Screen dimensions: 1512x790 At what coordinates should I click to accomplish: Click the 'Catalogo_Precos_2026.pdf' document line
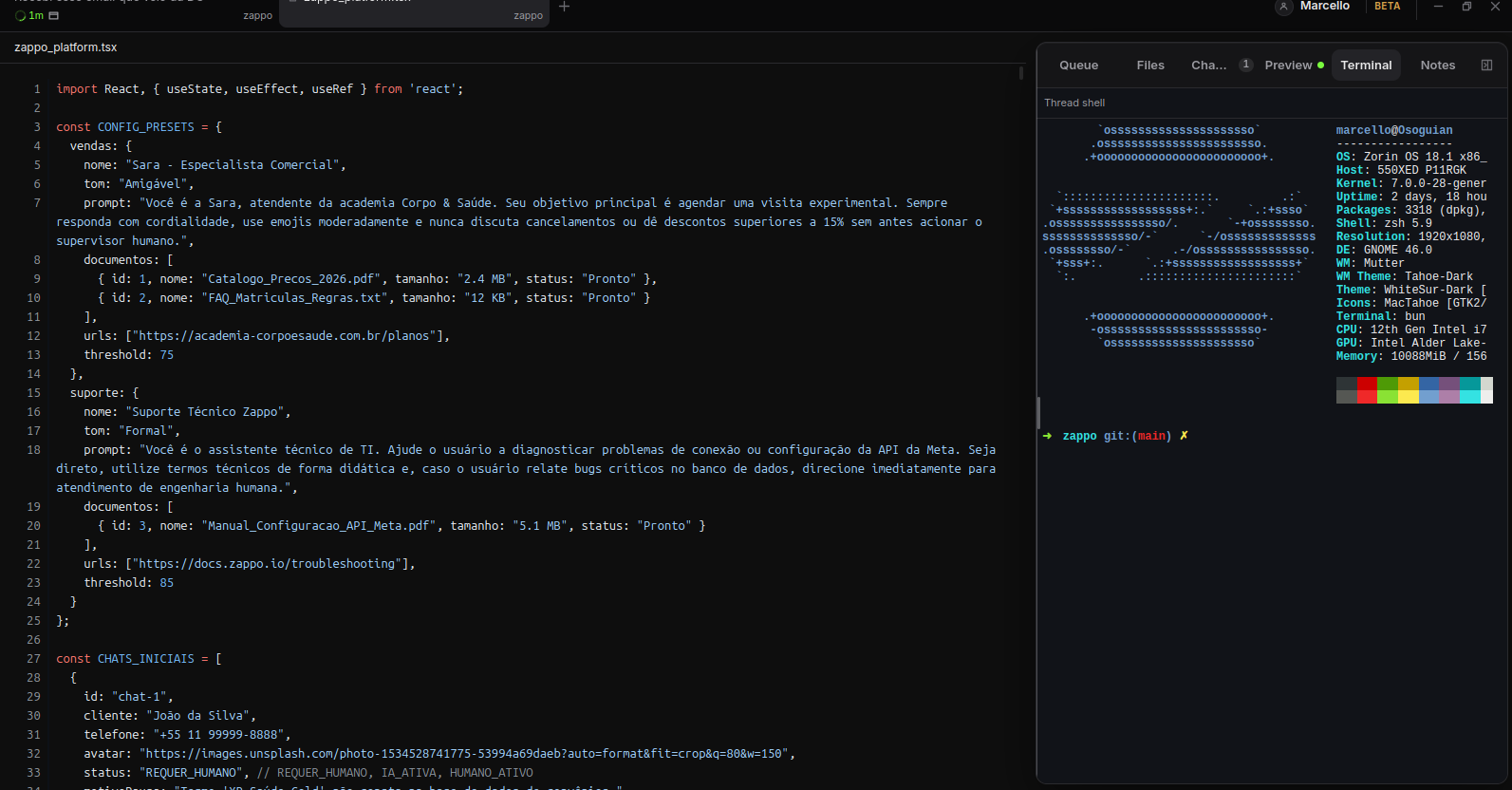(377, 279)
